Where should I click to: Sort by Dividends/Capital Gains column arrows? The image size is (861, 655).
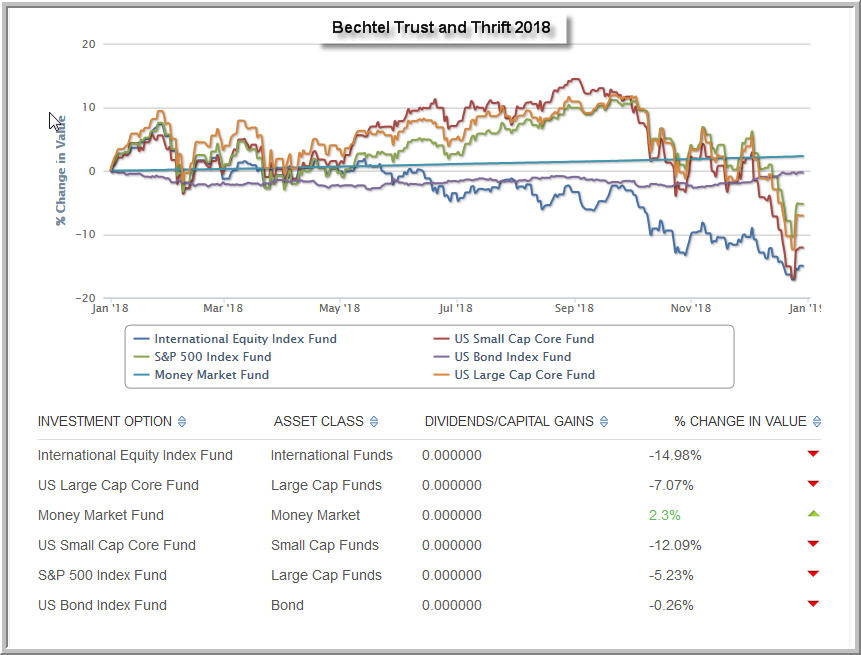click(604, 422)
